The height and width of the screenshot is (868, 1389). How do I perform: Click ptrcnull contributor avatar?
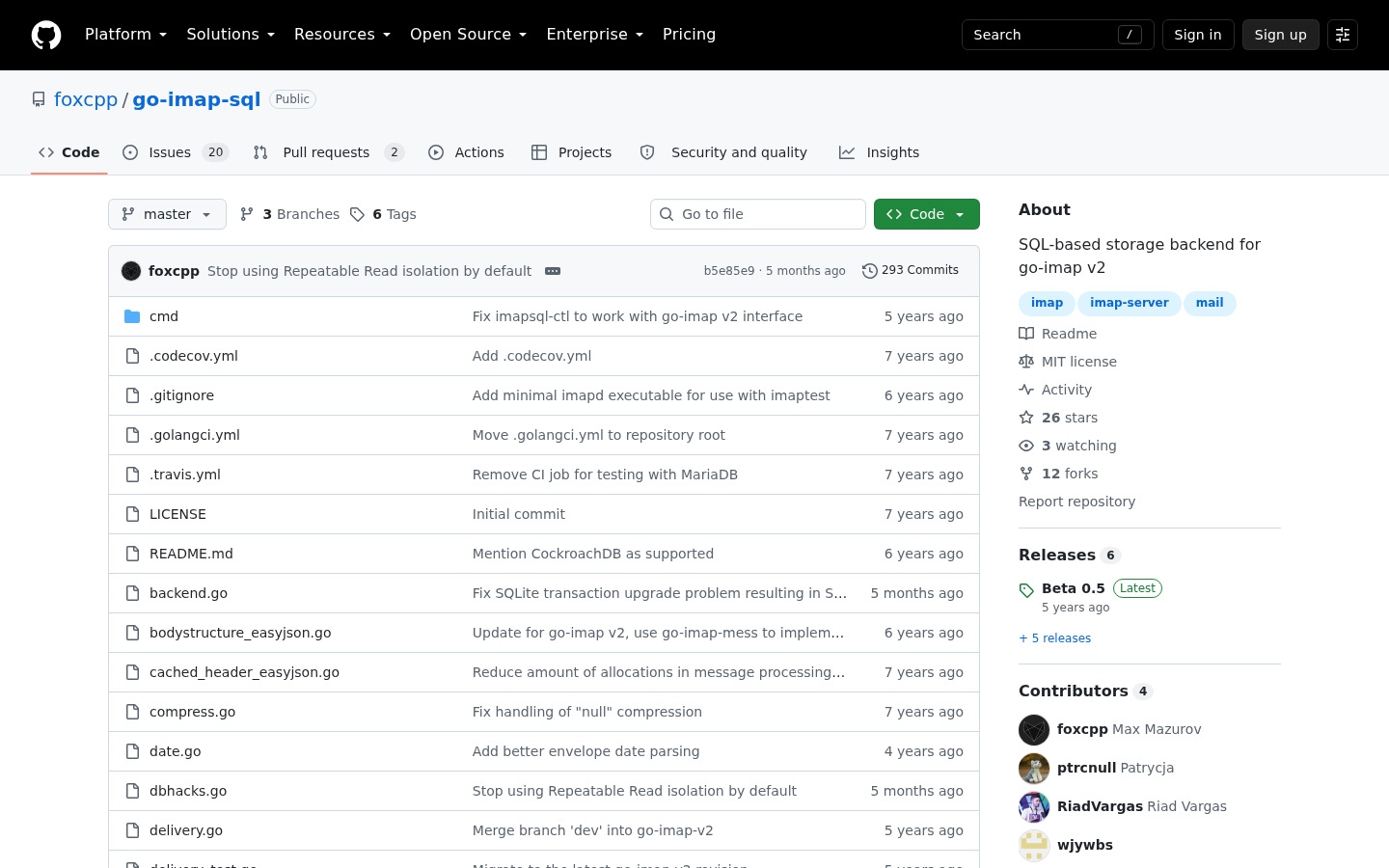(1034, 769)
